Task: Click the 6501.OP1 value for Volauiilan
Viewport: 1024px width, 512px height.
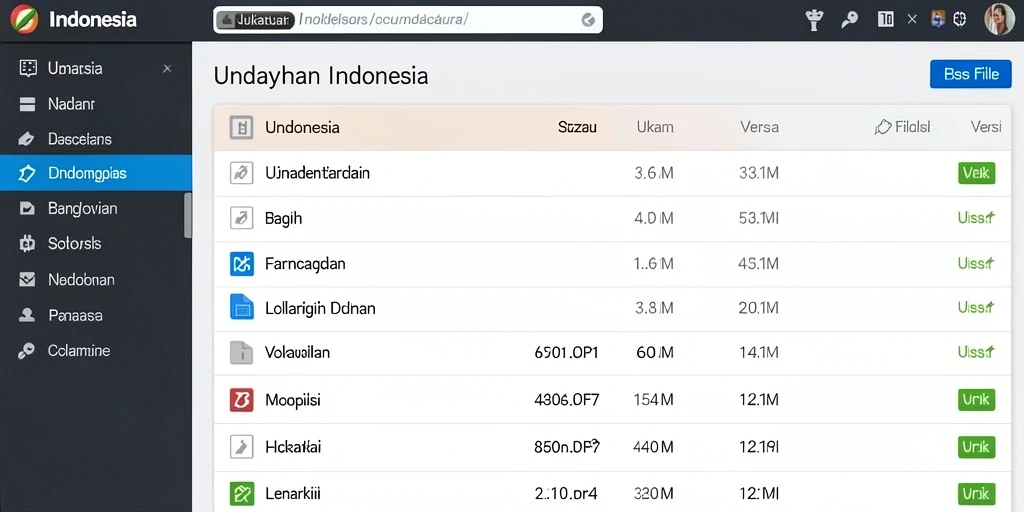Action: coord(566,353)
